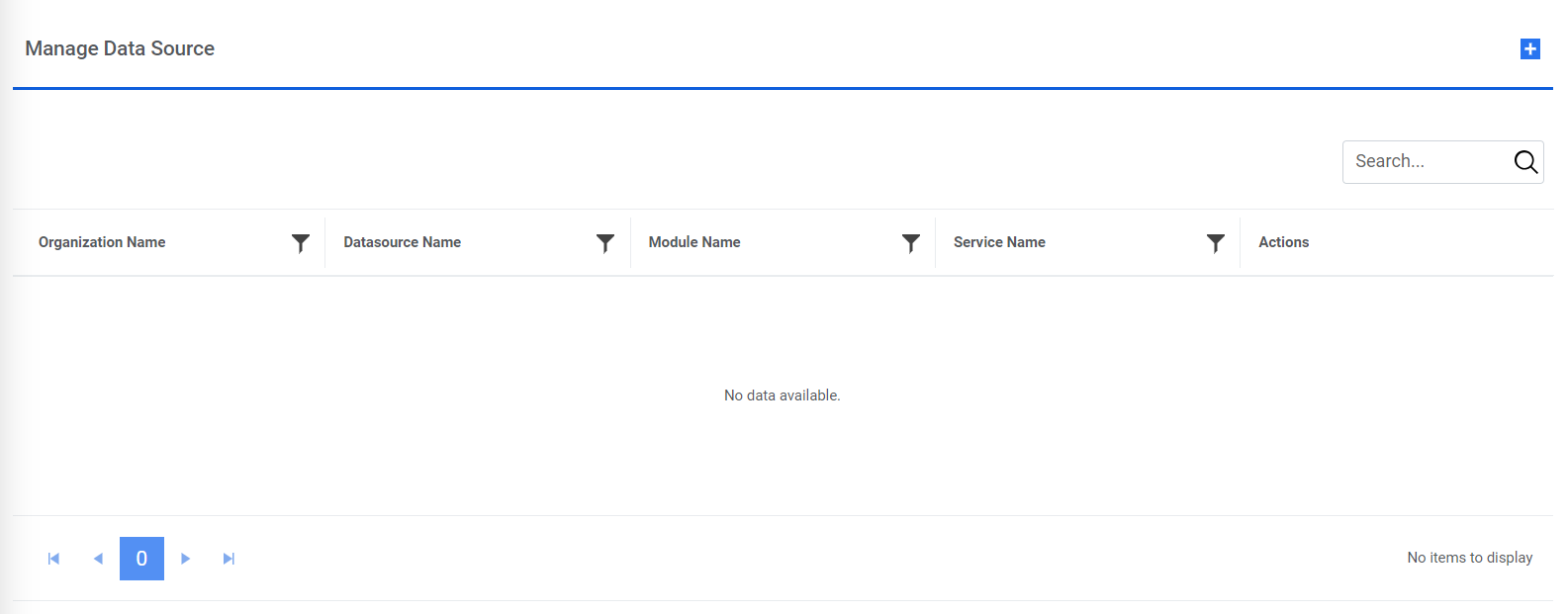
Task: Click the Manage Data Source heading
Action: [x=120, y=48]
